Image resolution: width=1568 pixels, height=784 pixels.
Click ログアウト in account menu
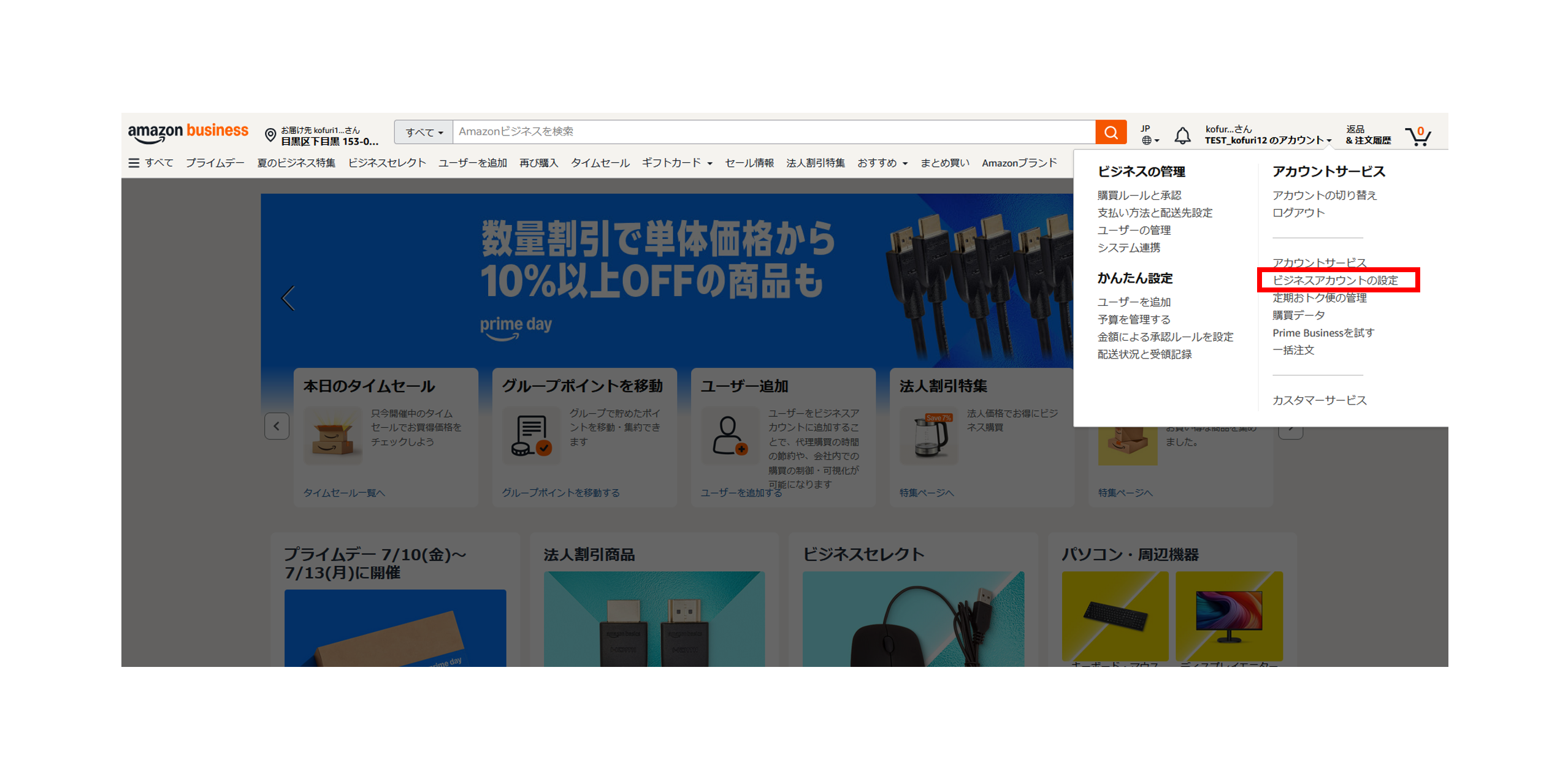(x=1298, y=212)
